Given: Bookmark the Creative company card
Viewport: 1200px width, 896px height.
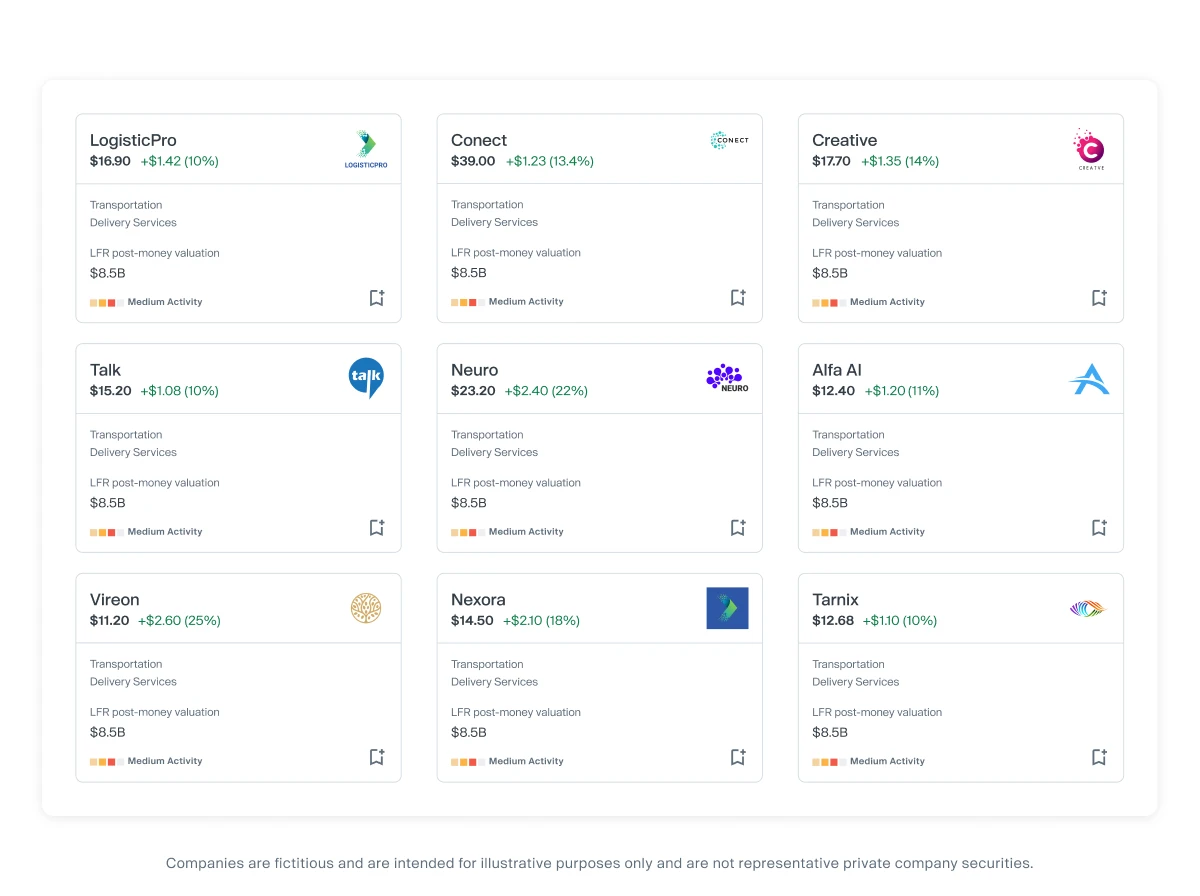Looking at the screenshot, I should (1098, 298).
